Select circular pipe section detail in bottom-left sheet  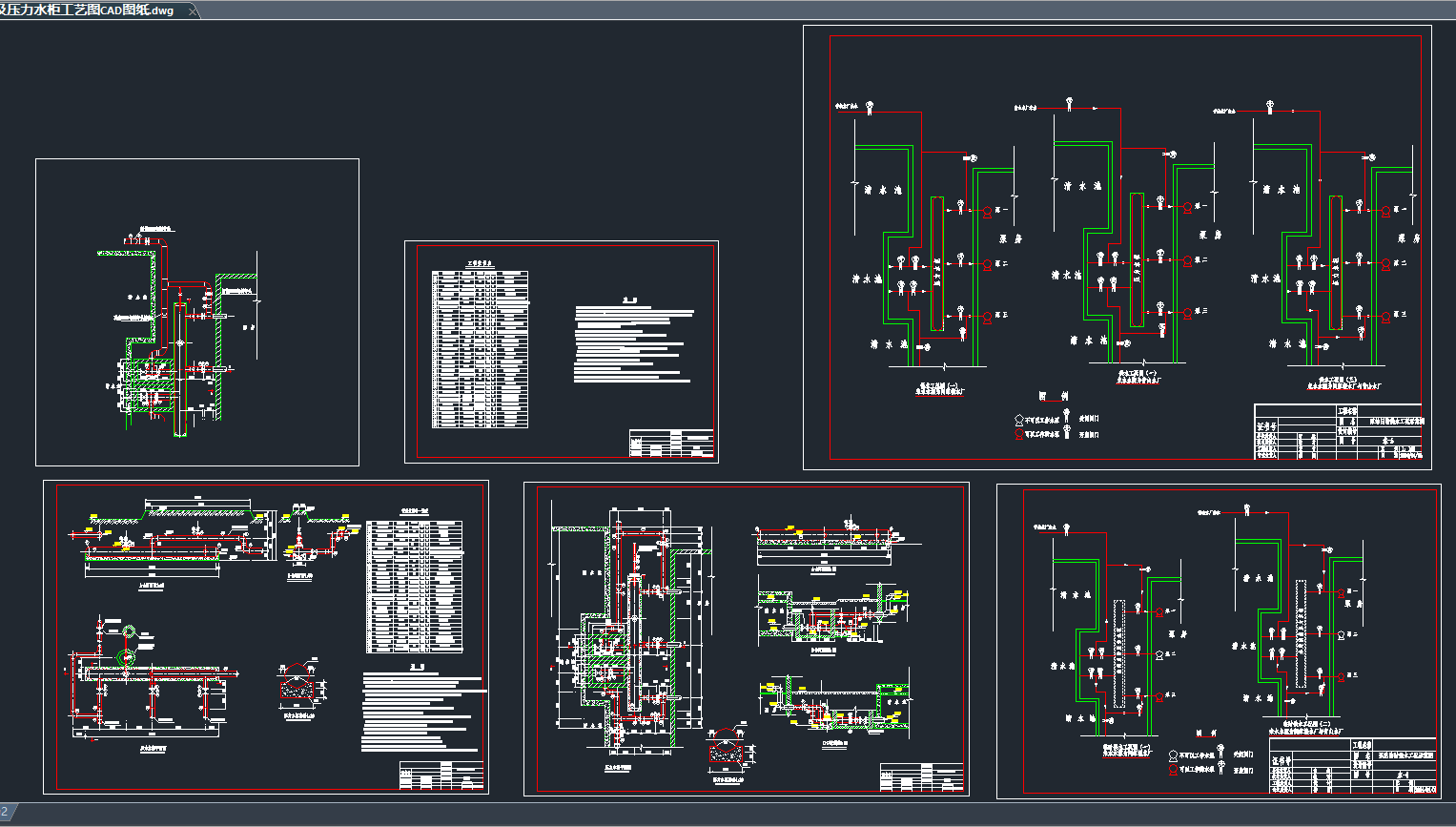tap(297, 685)
